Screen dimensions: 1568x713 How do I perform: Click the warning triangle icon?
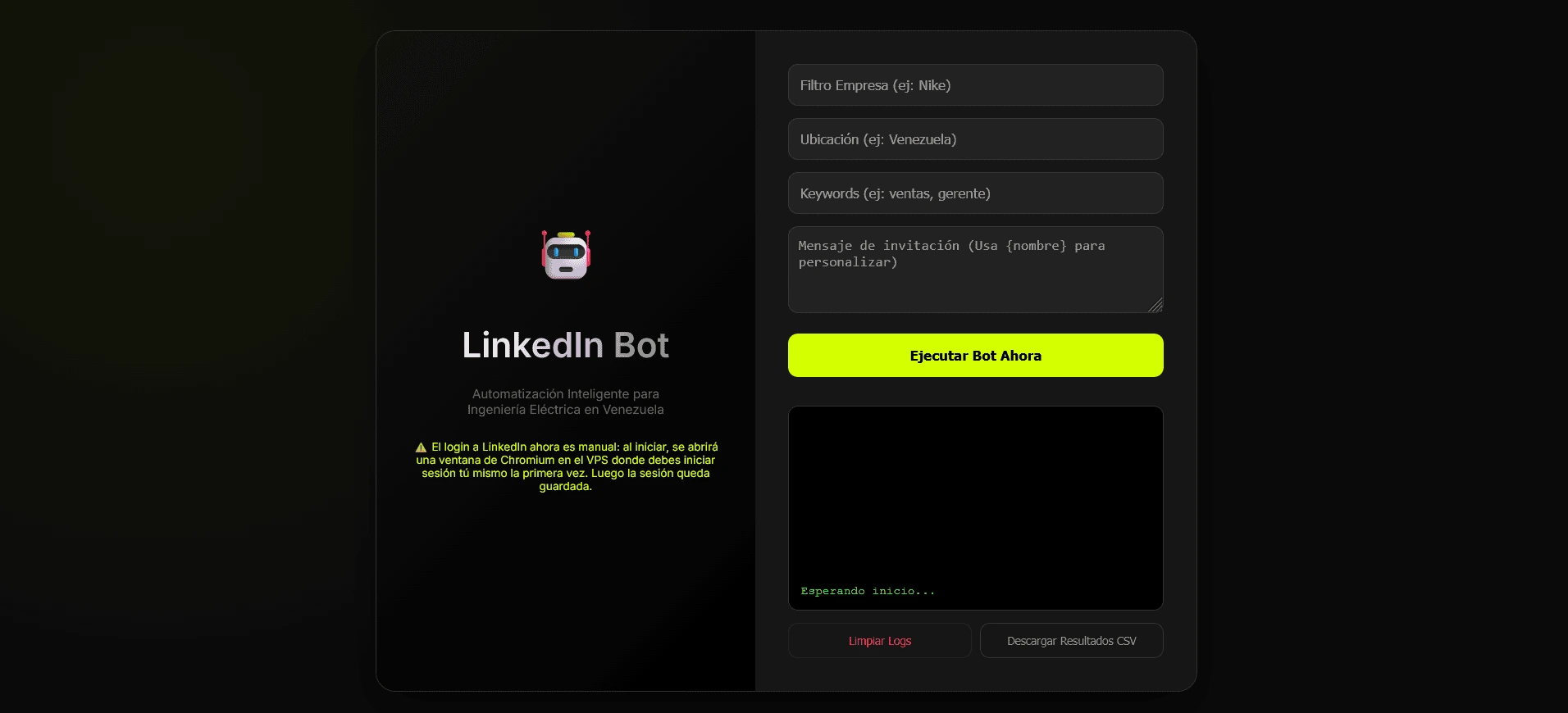point(421,447)
